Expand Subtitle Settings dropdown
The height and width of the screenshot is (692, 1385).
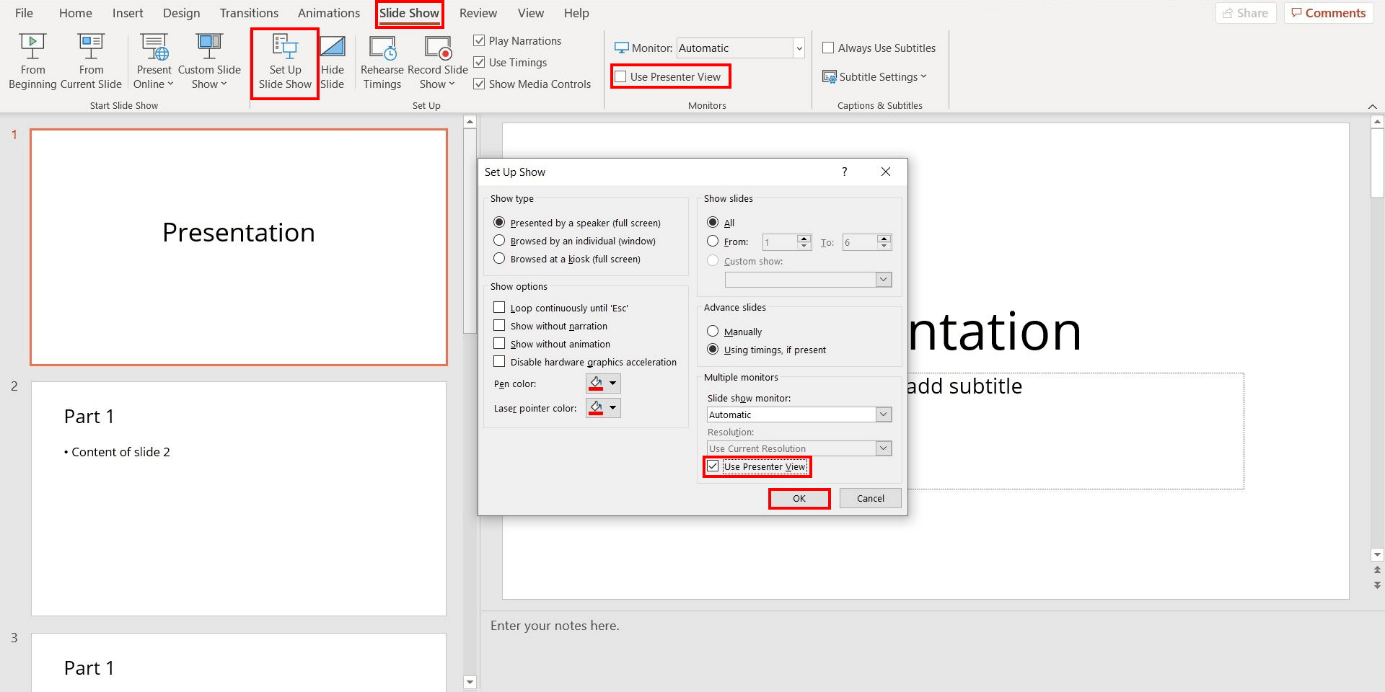pos(923,77)
